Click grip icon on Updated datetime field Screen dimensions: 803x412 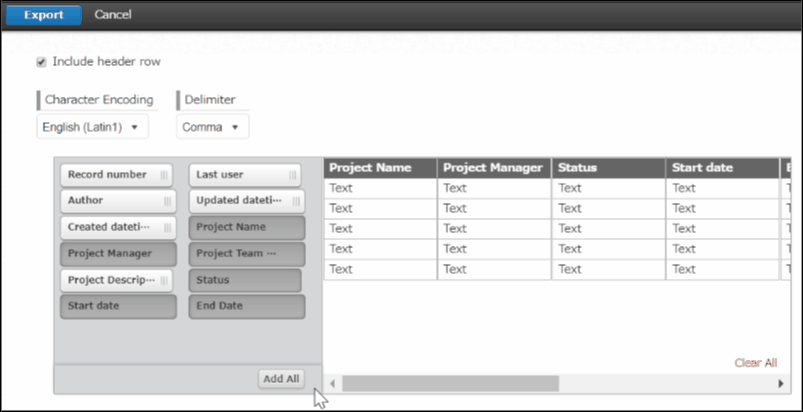coord(293,201)
